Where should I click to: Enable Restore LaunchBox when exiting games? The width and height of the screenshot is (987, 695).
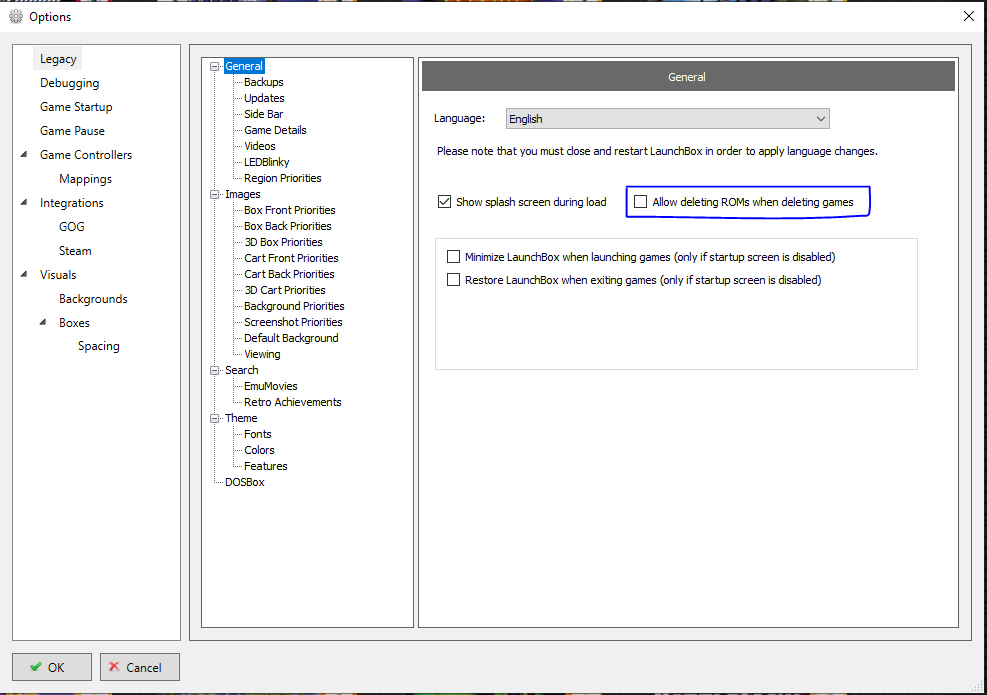(453, 280)
